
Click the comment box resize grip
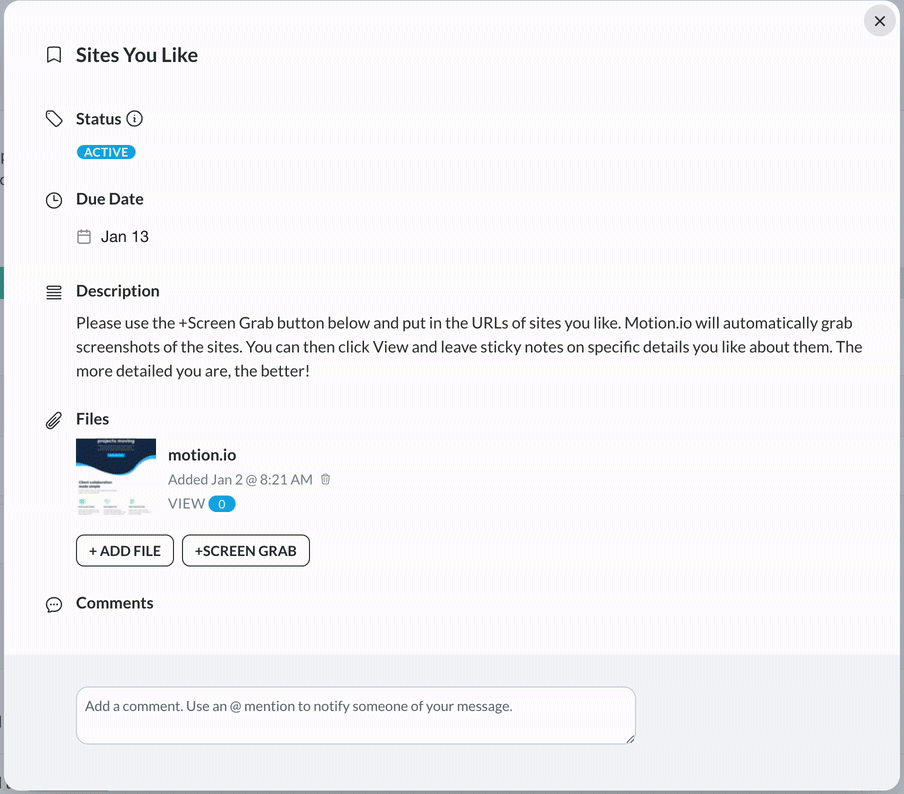pyautogui.click(x=631, y=740)
